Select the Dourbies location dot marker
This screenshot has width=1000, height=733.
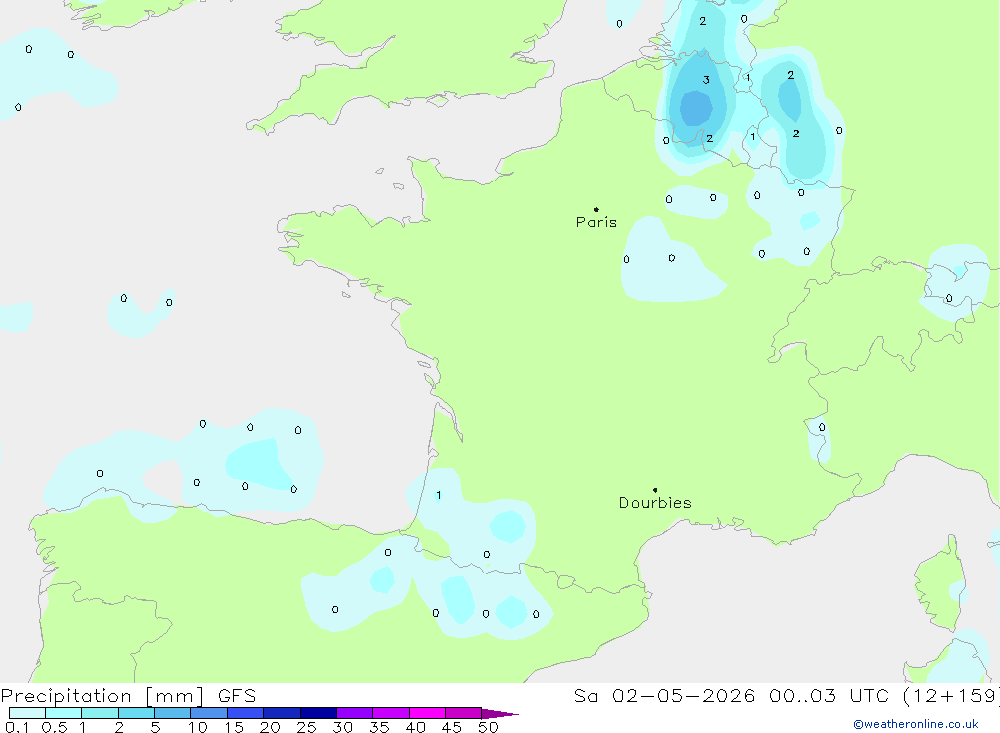click(655, 490)
